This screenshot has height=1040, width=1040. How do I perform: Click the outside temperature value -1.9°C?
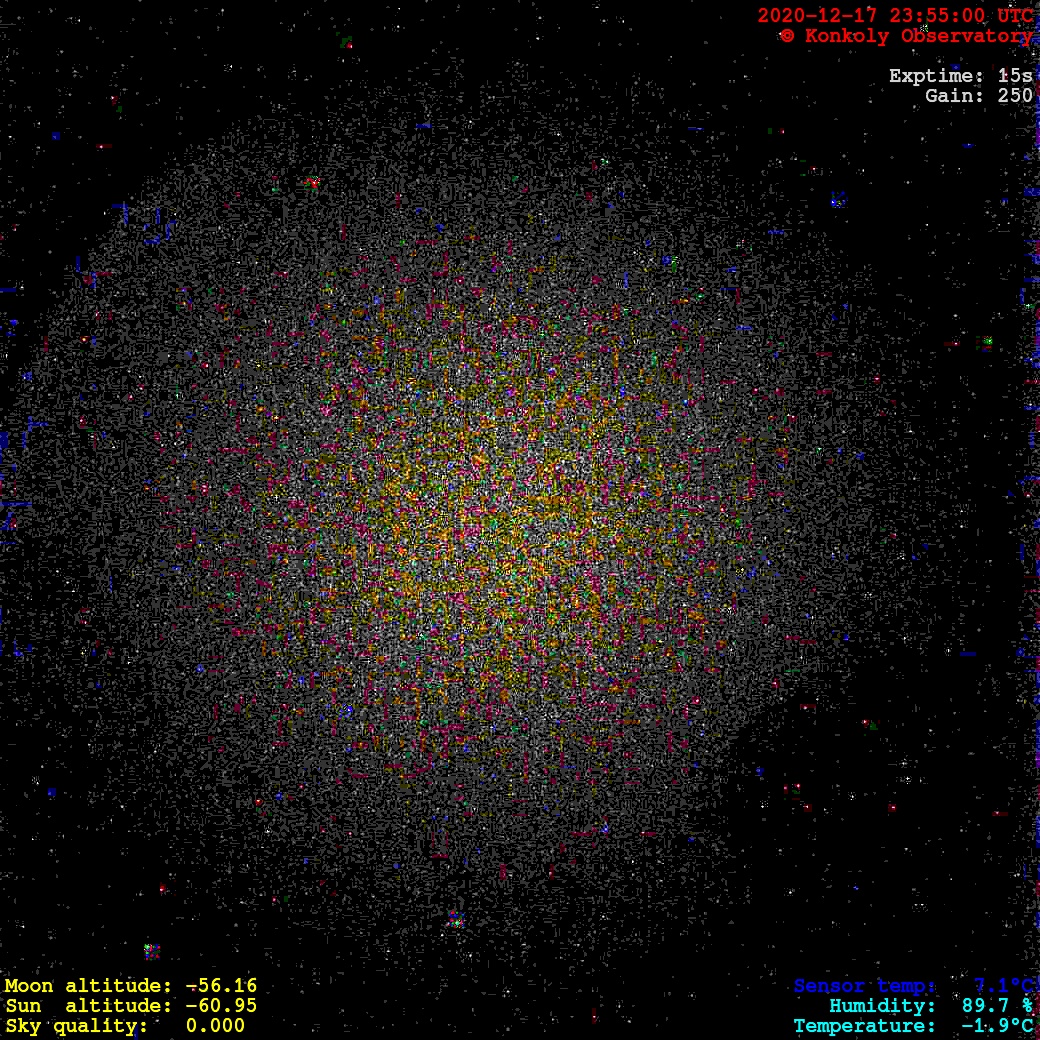(997, 1026)
